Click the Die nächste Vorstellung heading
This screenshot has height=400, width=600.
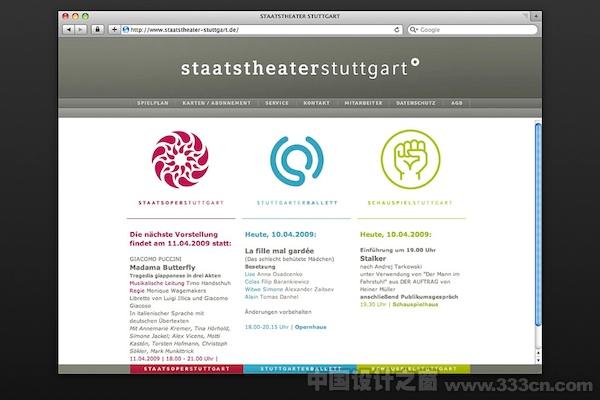(180, 239)
